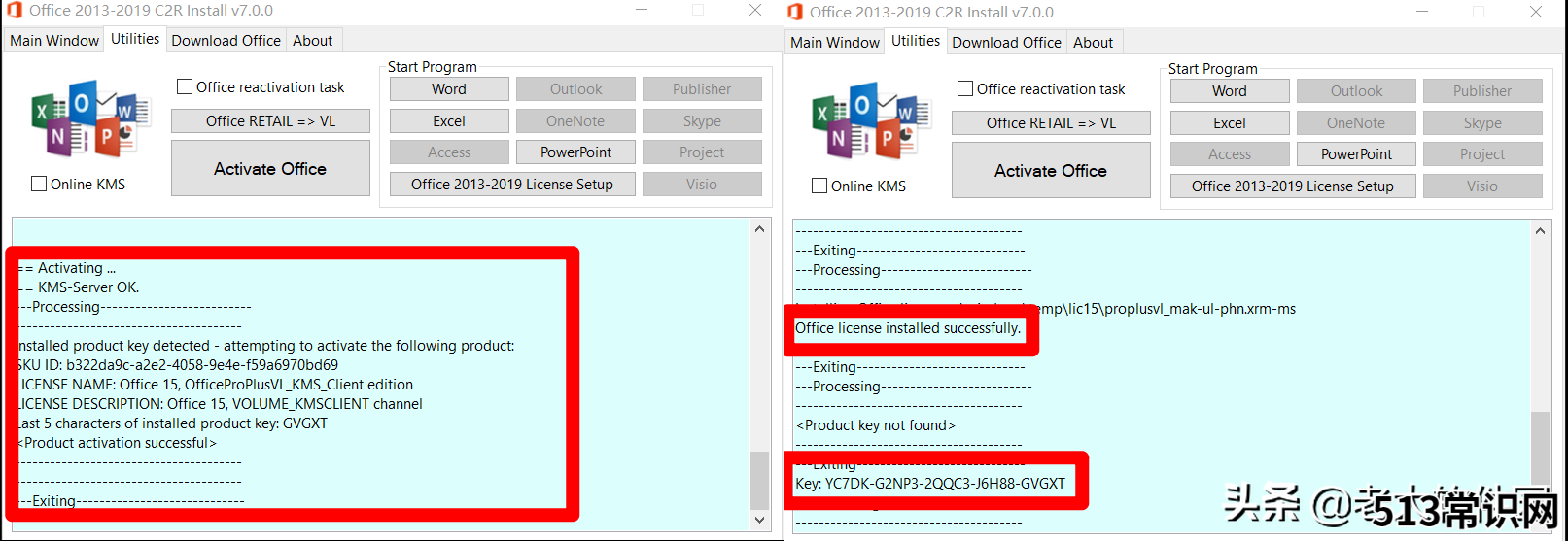This screenshot has width=1568, height=541.
Task: Toggle Online KMS checkbox in left window
Action: tap(39, 184)
